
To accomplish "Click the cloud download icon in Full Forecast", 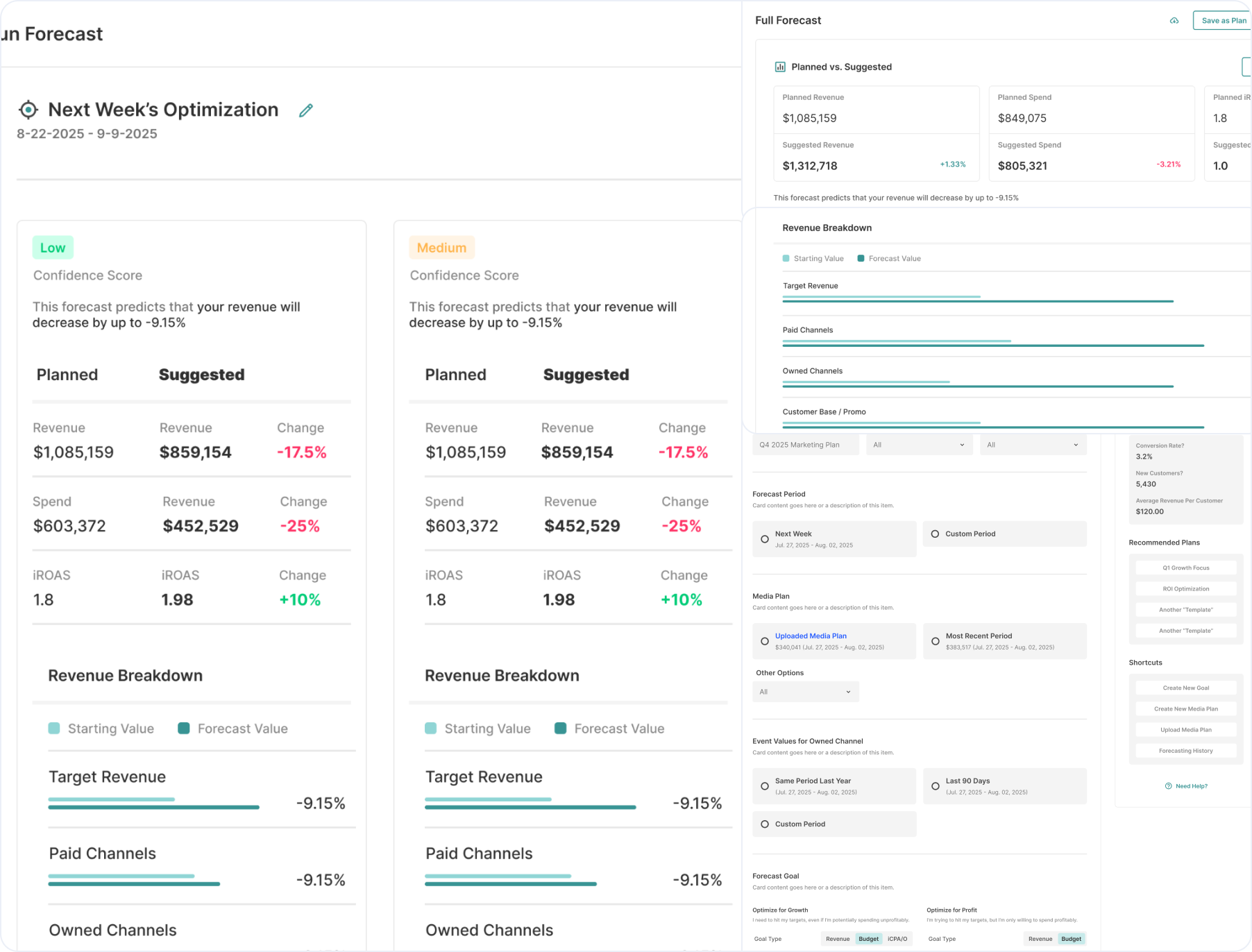I will 1174,21.
